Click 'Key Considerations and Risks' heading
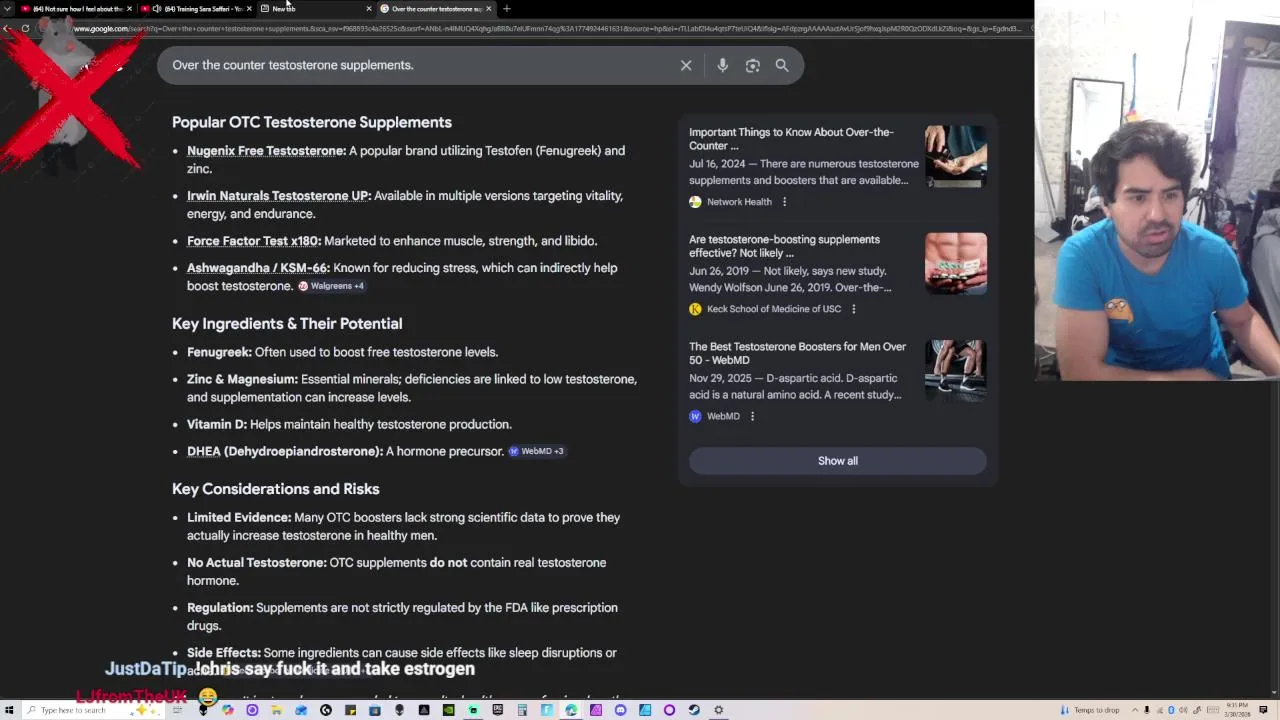The height and width of the screenshot is (720, 1280). coord(276,489)
